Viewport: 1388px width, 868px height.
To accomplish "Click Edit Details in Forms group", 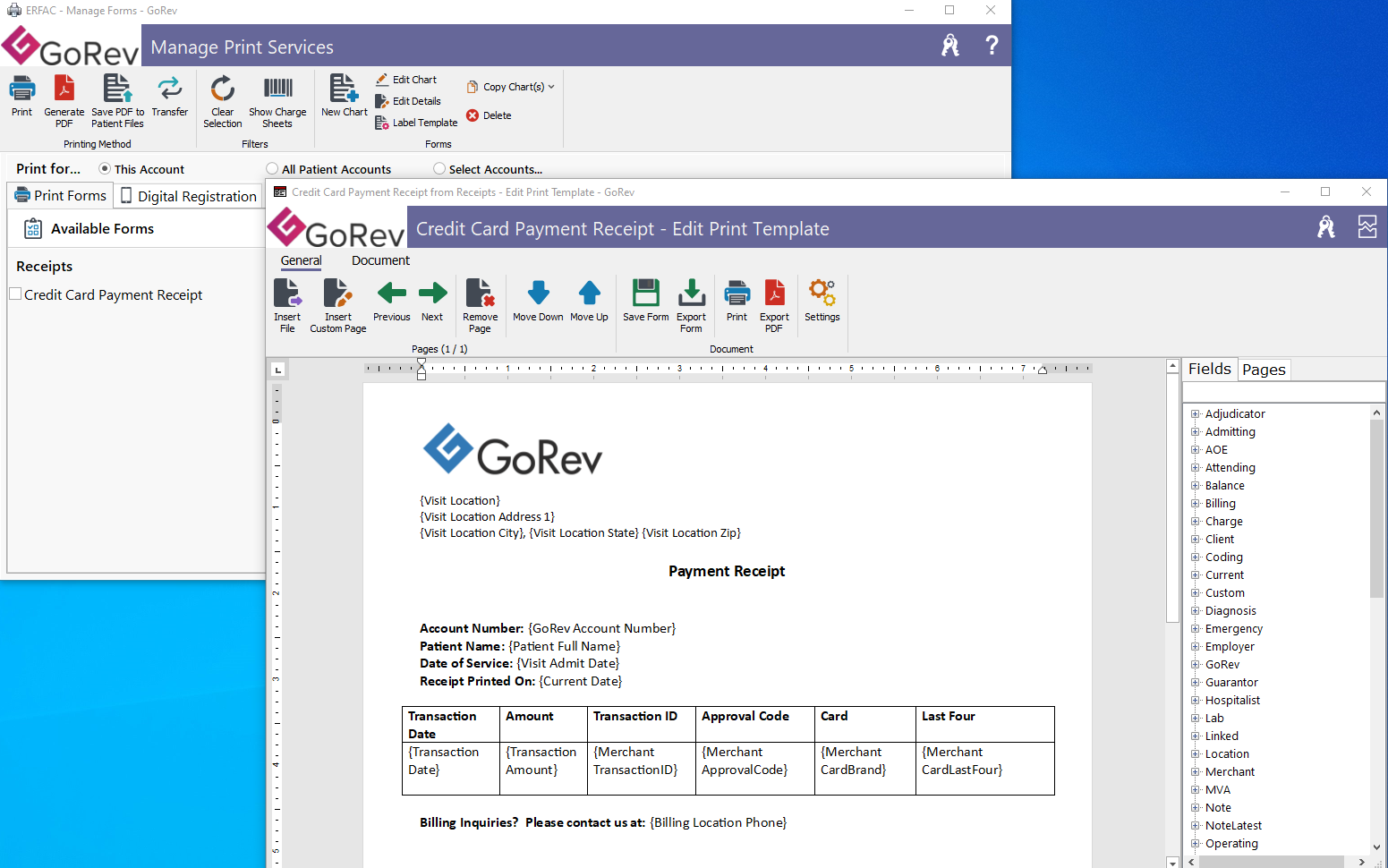I will (x=408, y=101).
